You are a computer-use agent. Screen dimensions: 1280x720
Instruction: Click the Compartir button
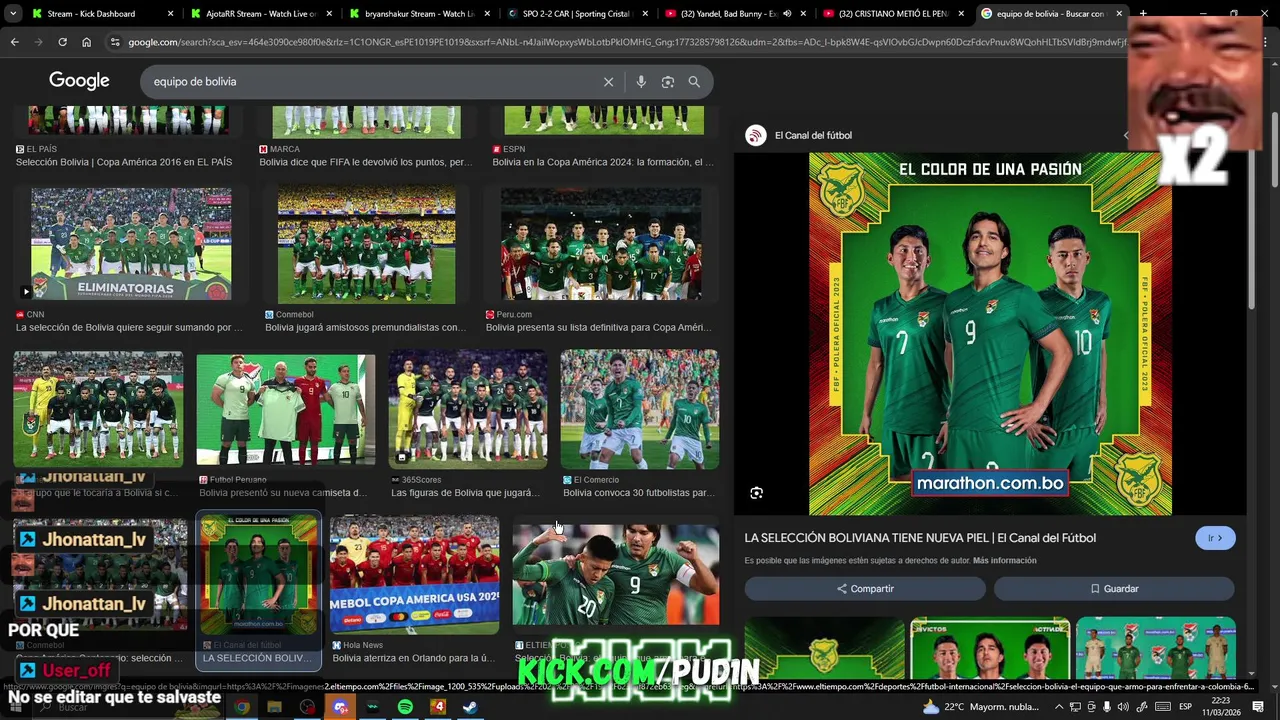[x=865, y=589]
